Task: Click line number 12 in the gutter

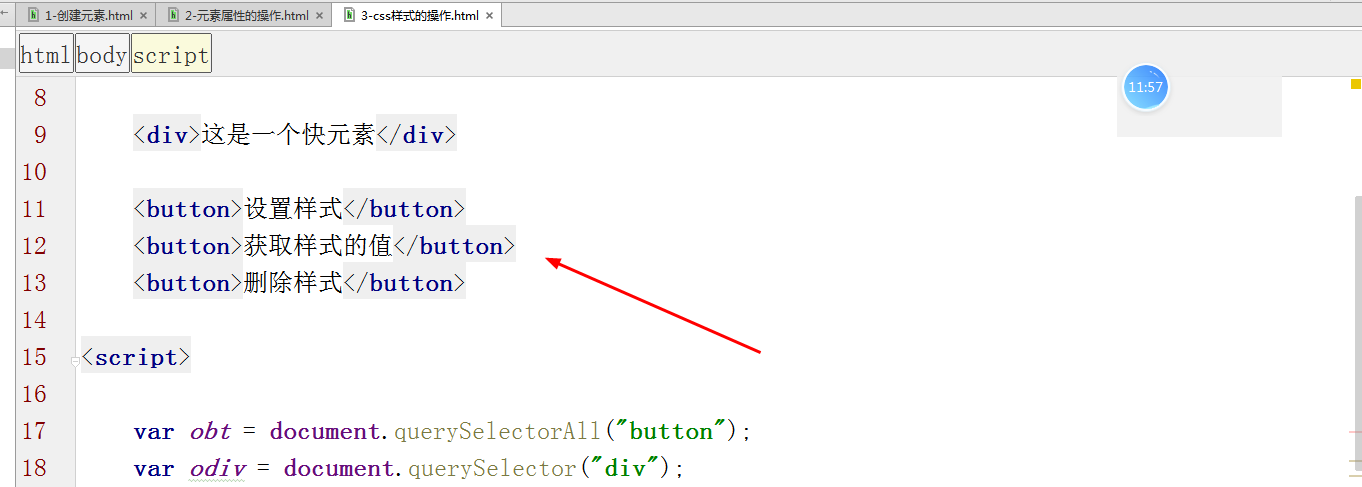Action: tap(34, 246)
